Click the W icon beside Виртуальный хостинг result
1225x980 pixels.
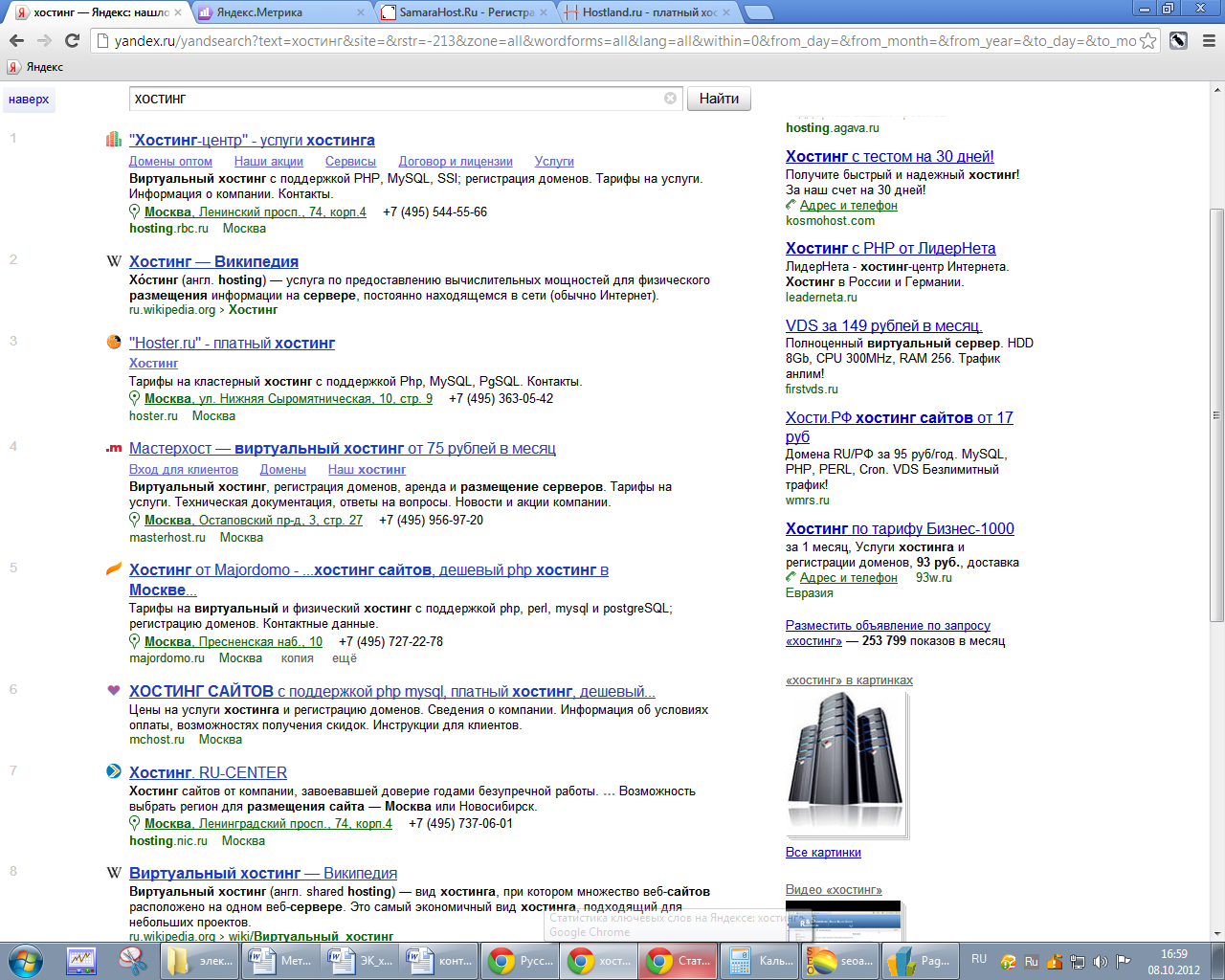tap(114, 873)
